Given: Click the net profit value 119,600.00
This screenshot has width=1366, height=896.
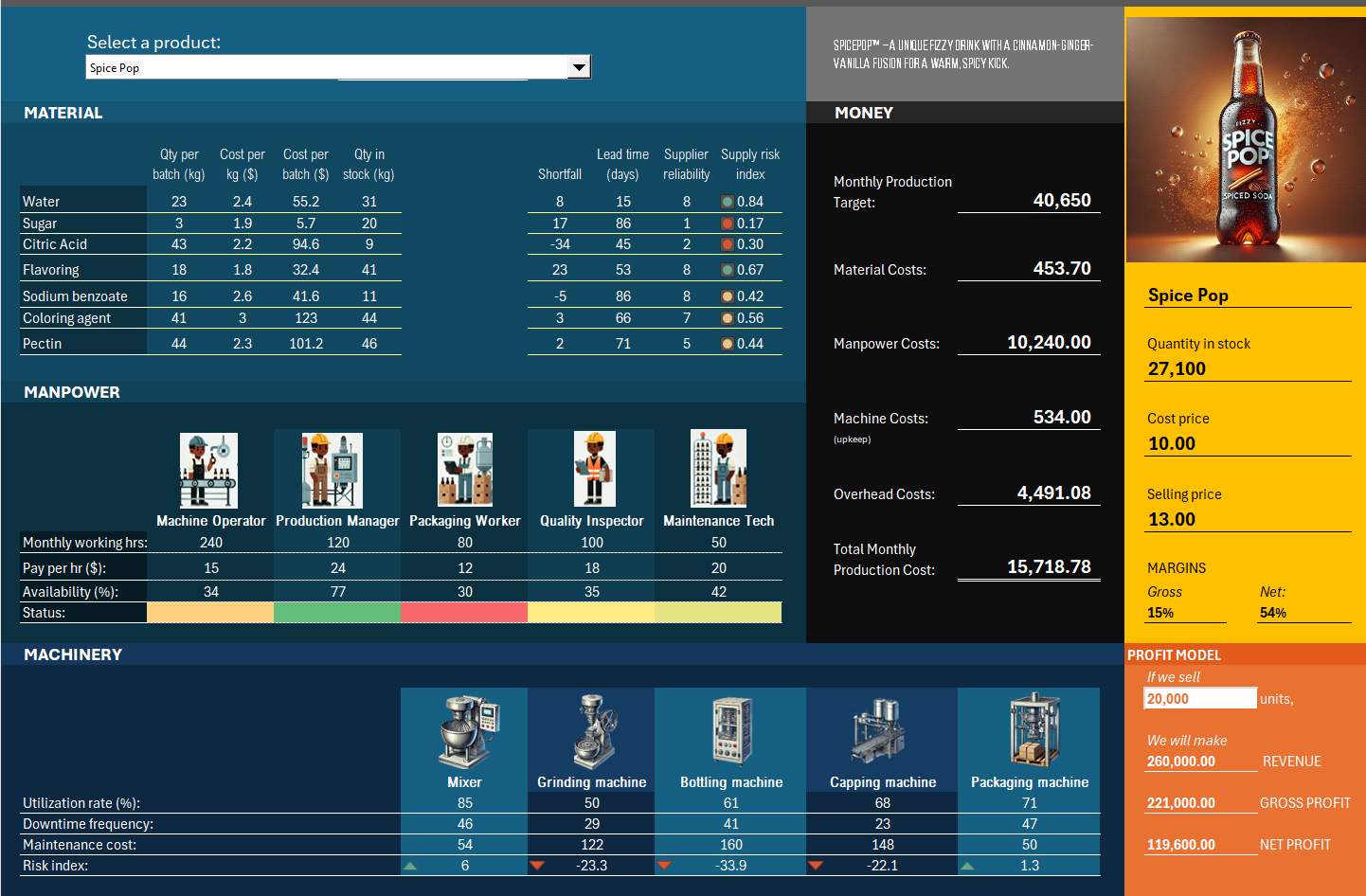Looking at the screenshot, I should (x=1181, y=845).
